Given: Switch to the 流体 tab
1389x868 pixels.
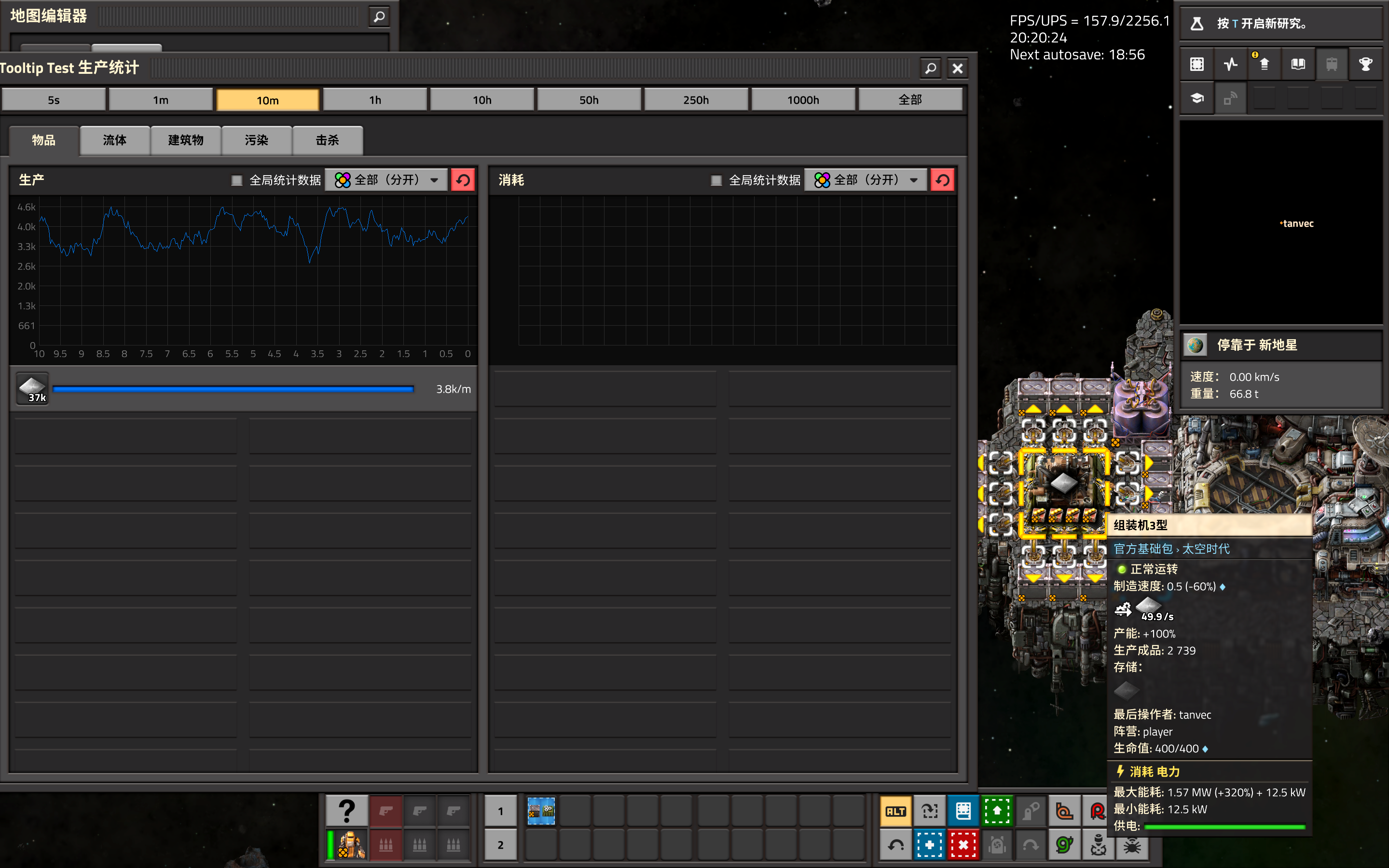Looking at the screenshot, I should tap(115, 140).
